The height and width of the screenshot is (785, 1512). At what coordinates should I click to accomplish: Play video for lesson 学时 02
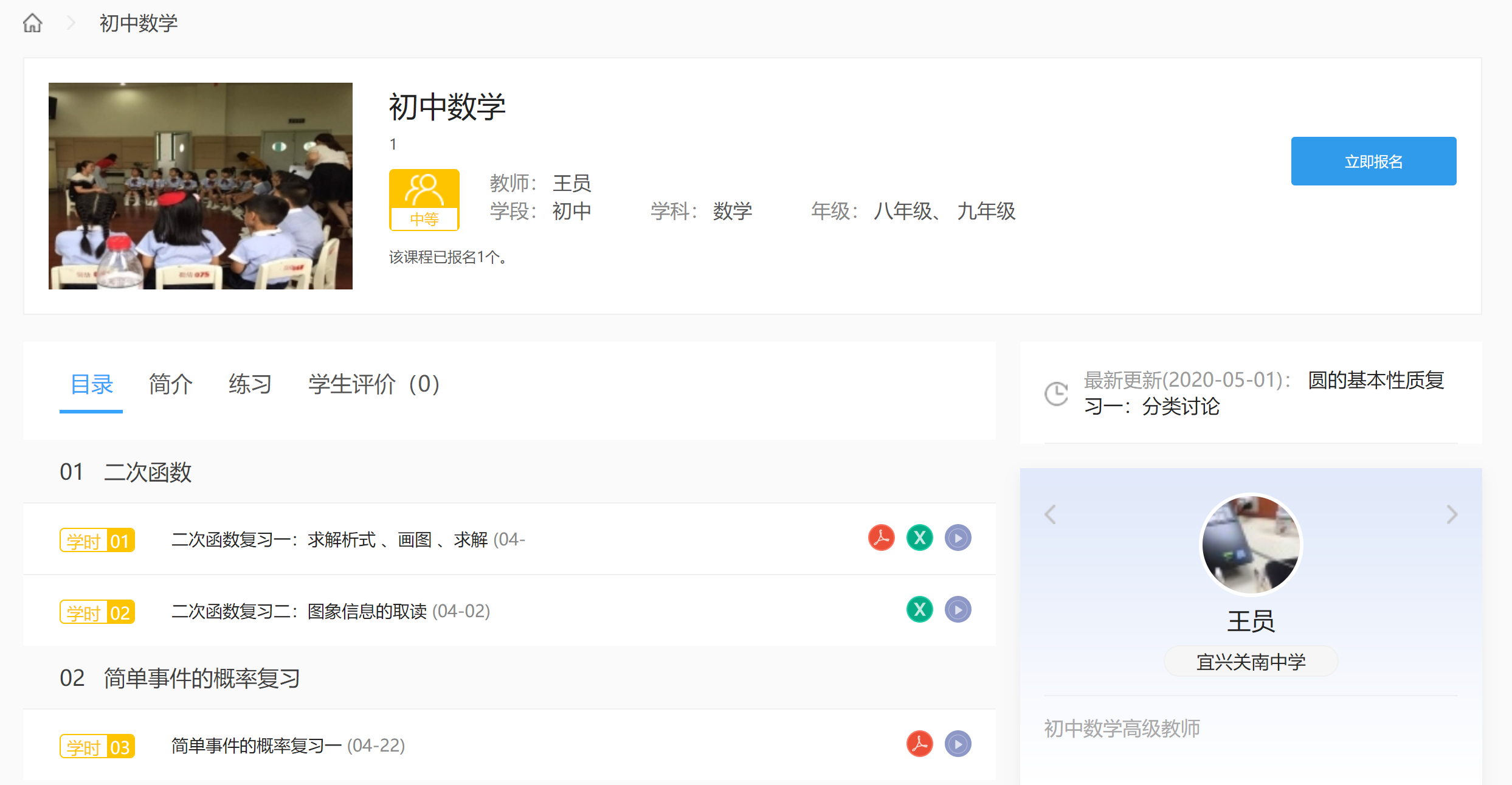pos(958,609)
